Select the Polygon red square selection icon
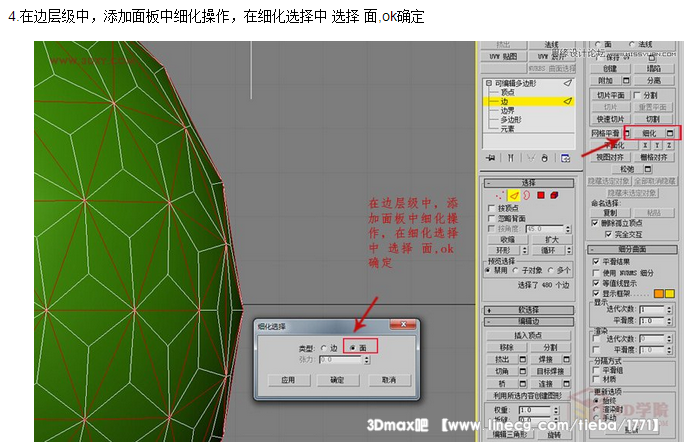The width and height of the screenshot is (688, 442). (541, 195)
